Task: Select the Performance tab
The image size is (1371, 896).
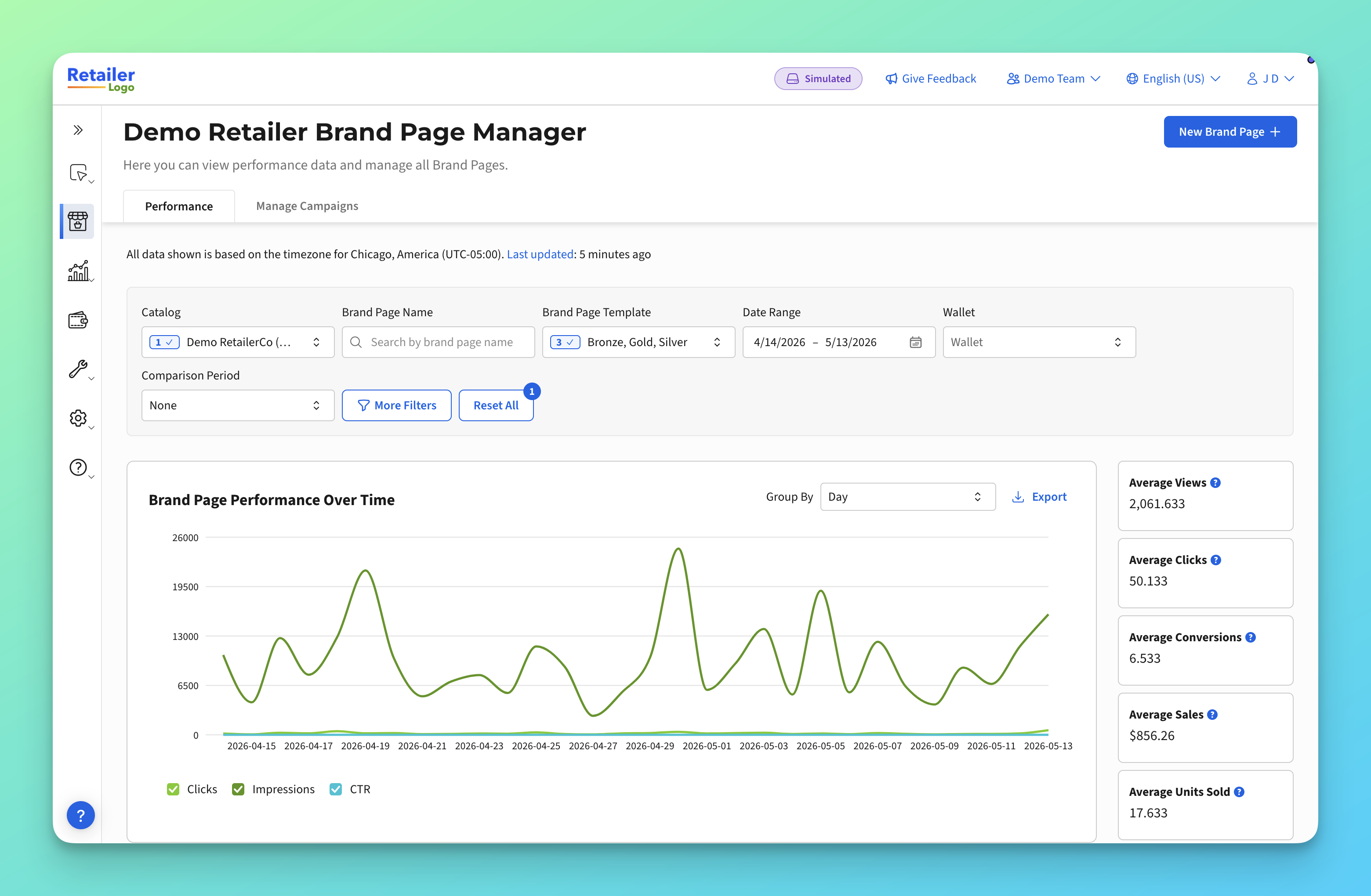Action: [x=179, y=206]
